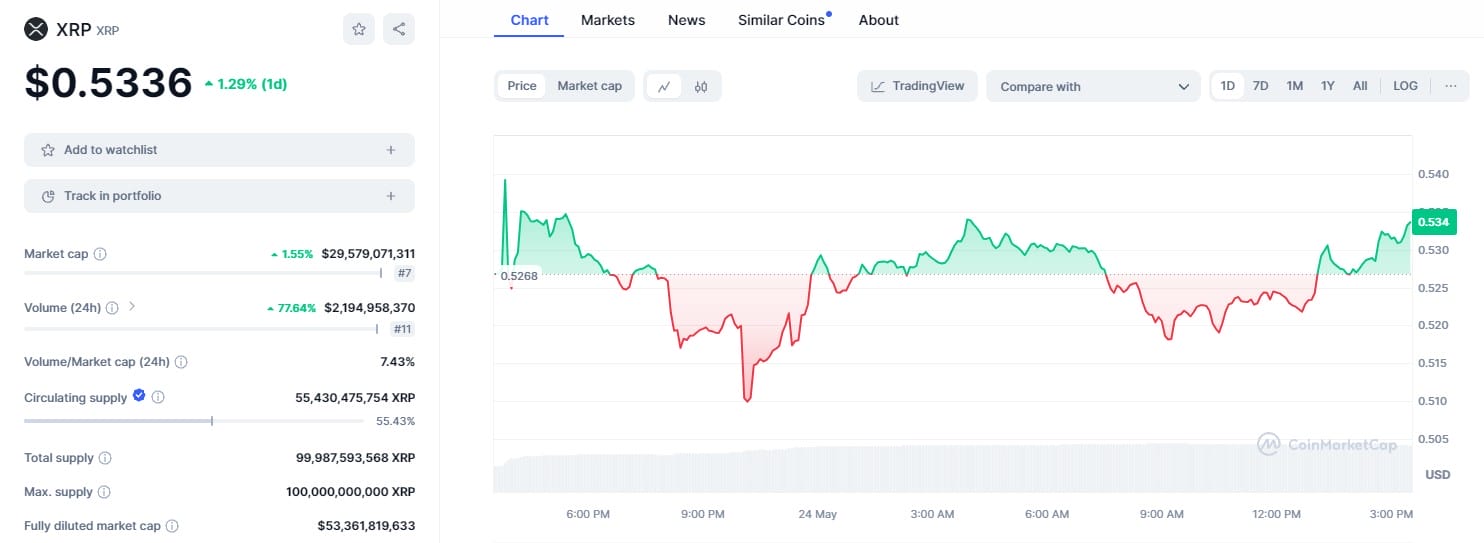The image size is (1484, 543).
Task: Expand the Volume (24h) chevron arrow
Action: [132, 307]
